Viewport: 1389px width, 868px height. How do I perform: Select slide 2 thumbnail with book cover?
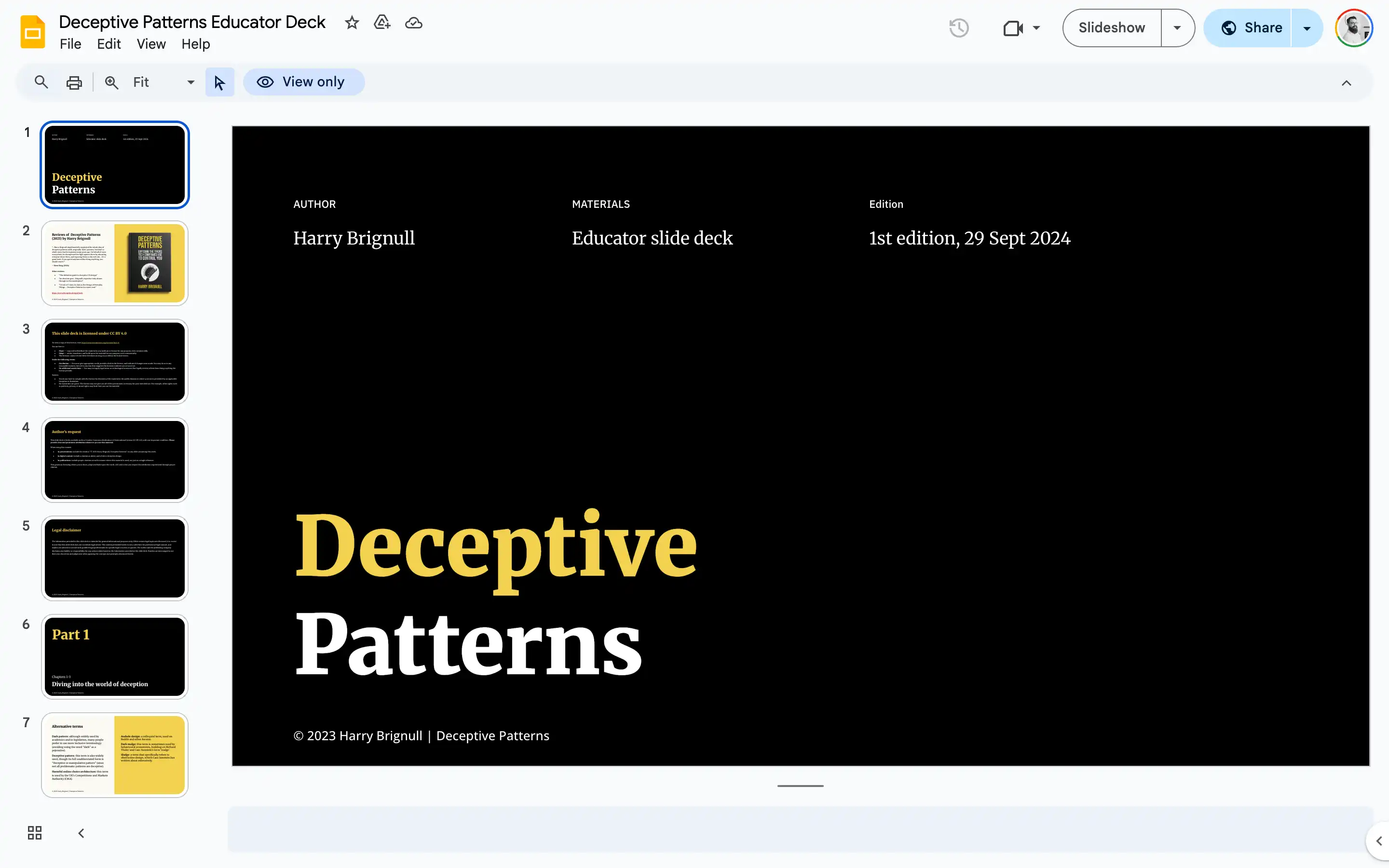(x=115, y=263)
